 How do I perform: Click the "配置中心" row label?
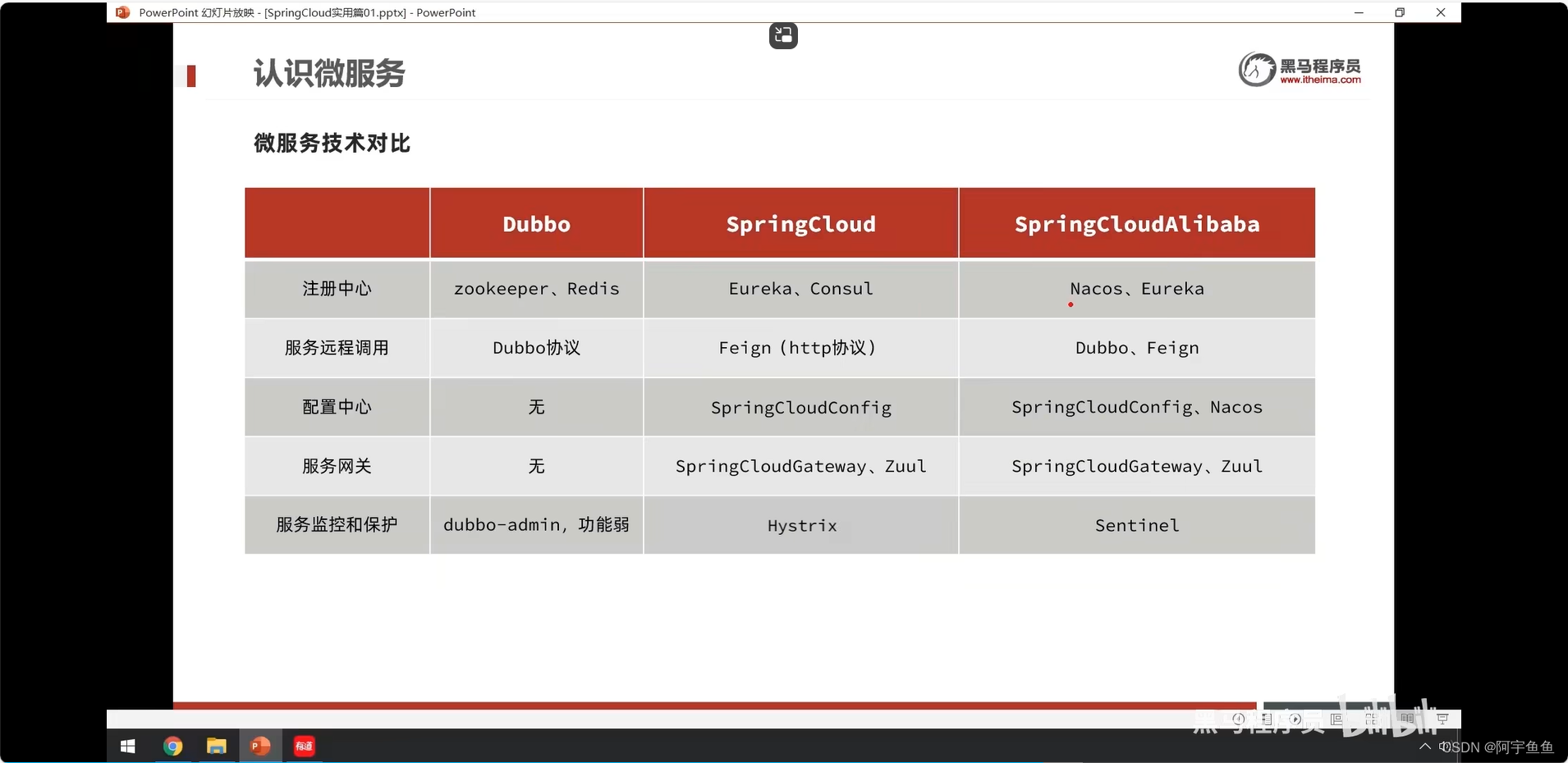pyautogui.click(x=337, y=407)
